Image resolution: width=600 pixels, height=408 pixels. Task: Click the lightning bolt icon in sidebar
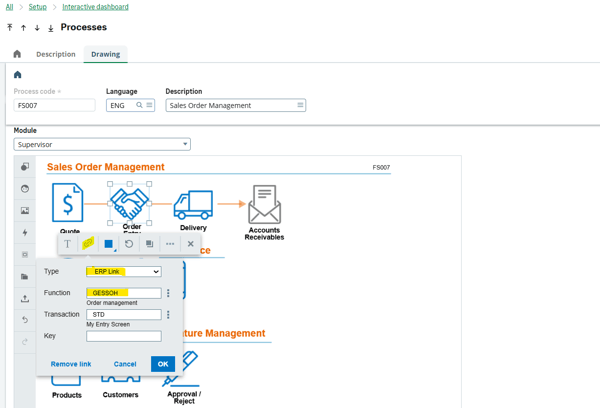[x=25, y=233]
